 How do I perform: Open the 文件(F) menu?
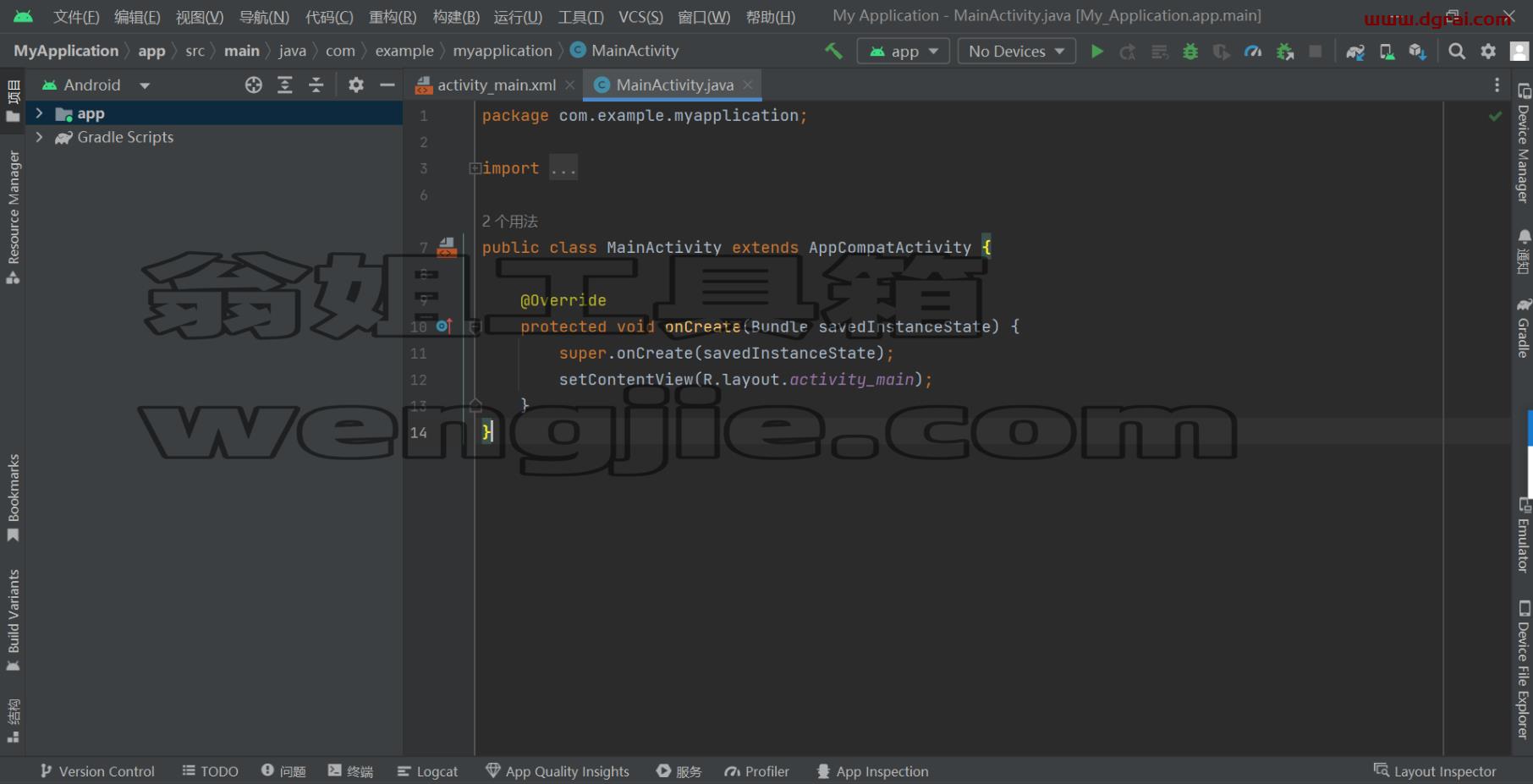click(x=76, y=17)
